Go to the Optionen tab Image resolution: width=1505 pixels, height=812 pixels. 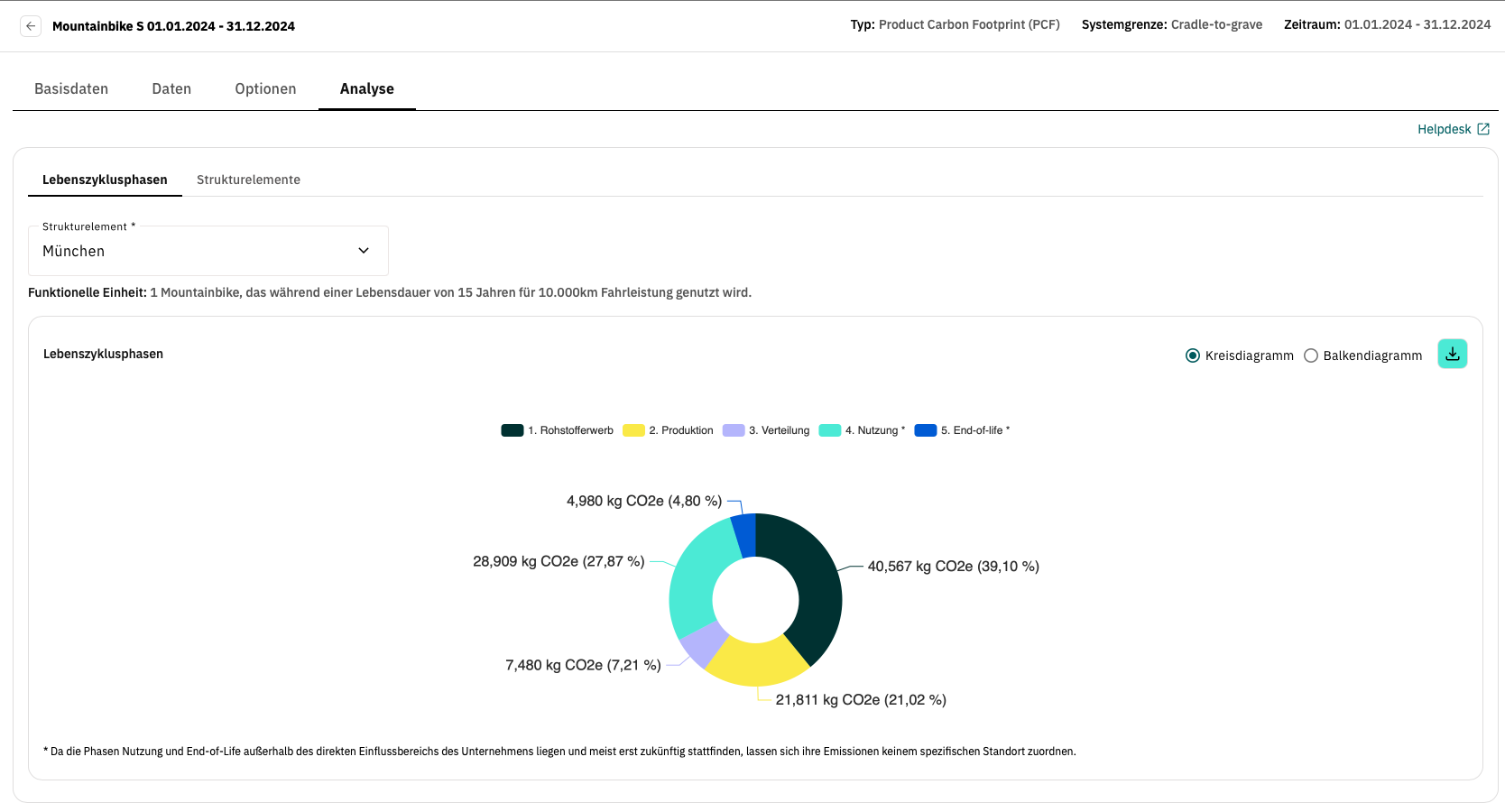pyautogui.click(x=265, y=88)
